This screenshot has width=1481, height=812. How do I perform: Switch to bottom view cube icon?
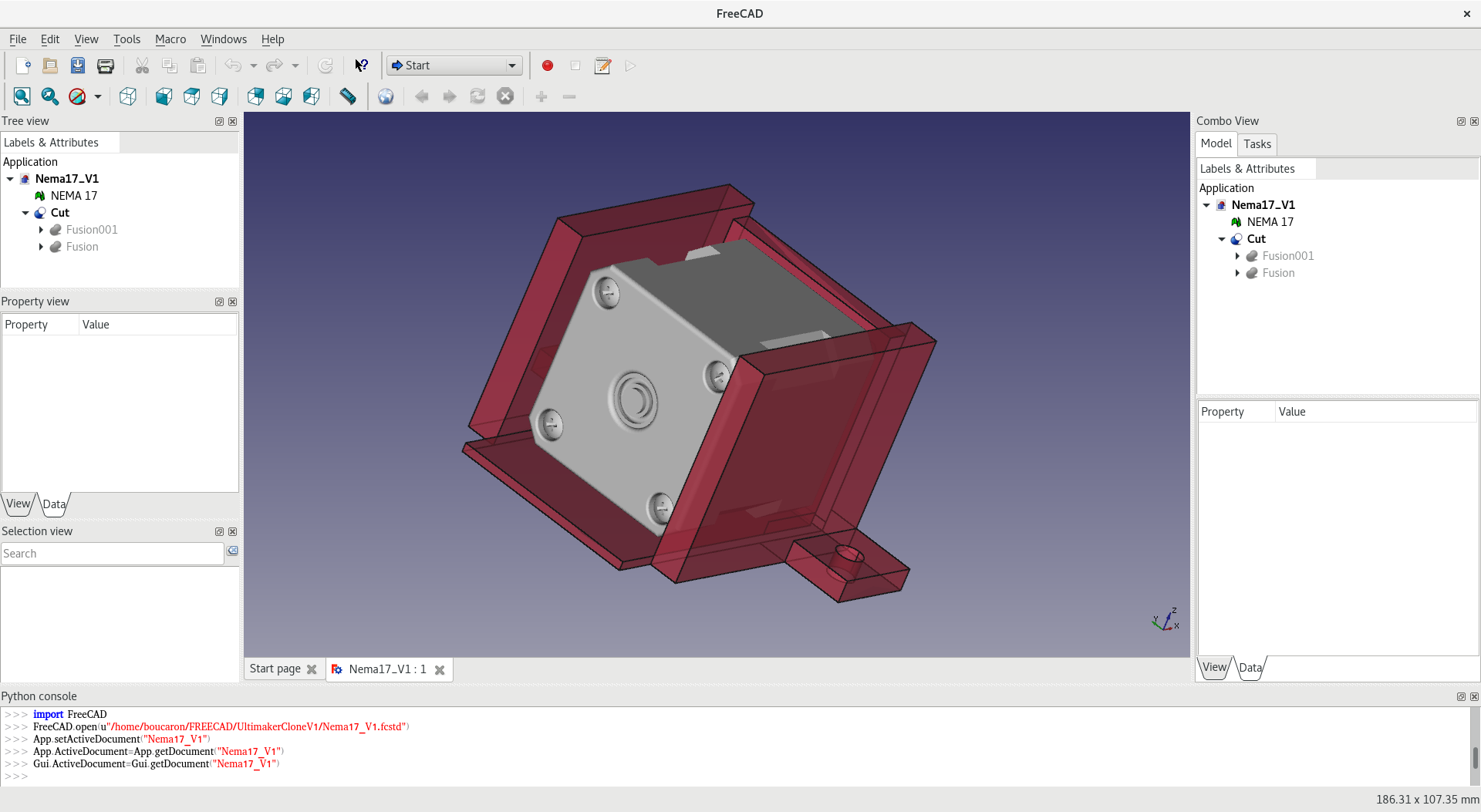tap(284, 97)
